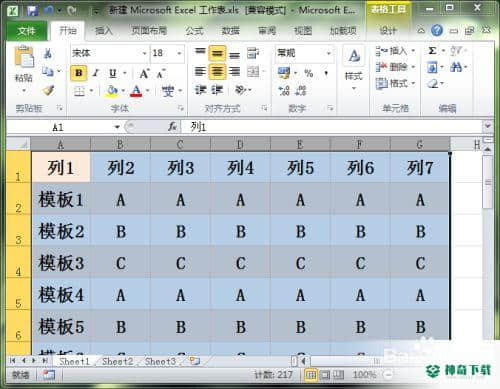Open the font size dropdown showing 18
Image resolution: width=500 pixels, height=389 pixels.
pyautogui.click(x=179, y=53)
